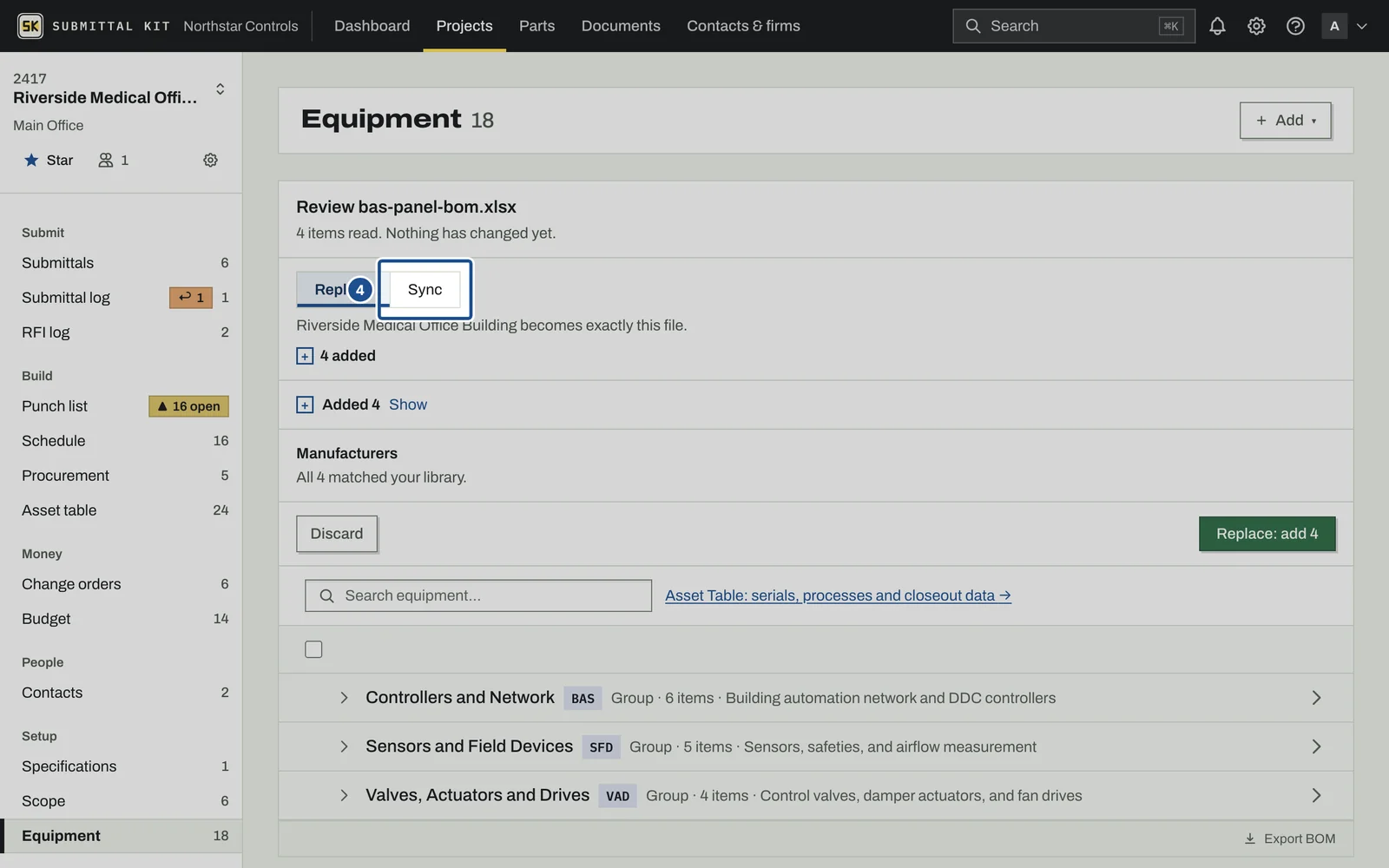Viewport: 1389px width, 868px height.
Task: Open Contacts & firms nav item
Action: point(743,26)
